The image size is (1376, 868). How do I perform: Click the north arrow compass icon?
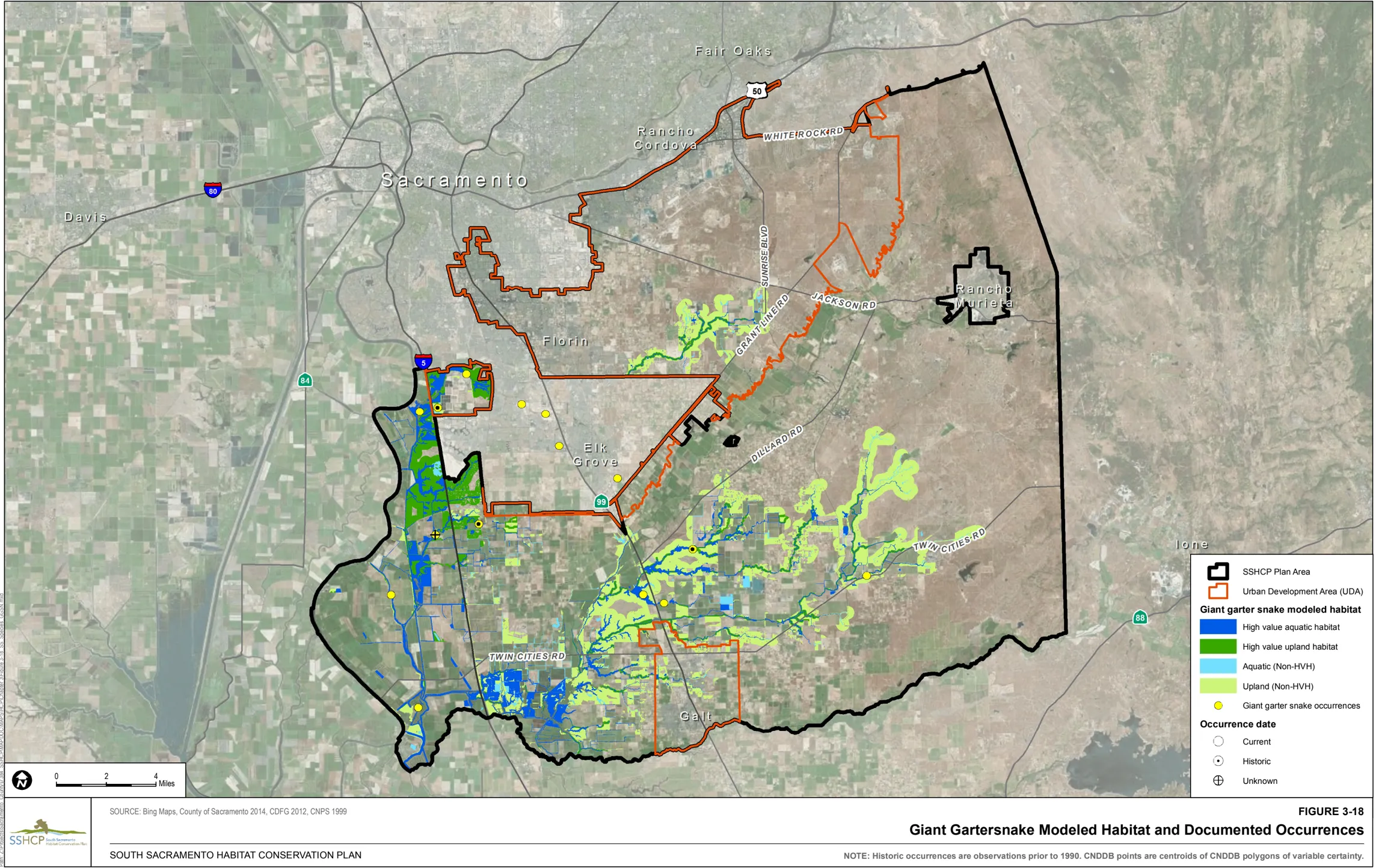(x=22, y=780)
